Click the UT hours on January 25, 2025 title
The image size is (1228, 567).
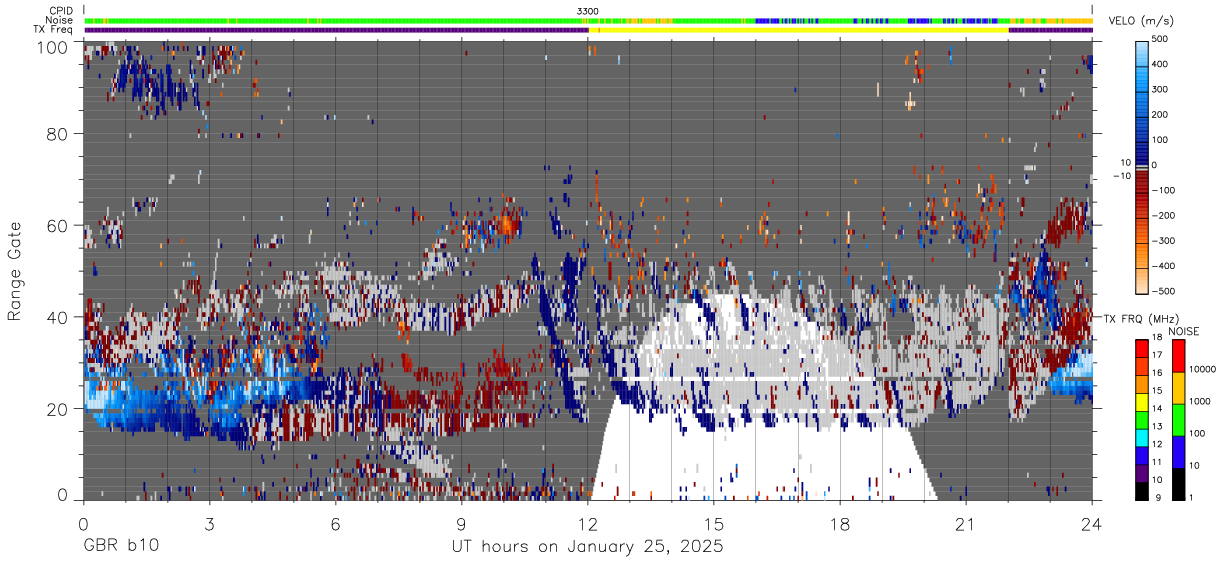click(587, 547)
